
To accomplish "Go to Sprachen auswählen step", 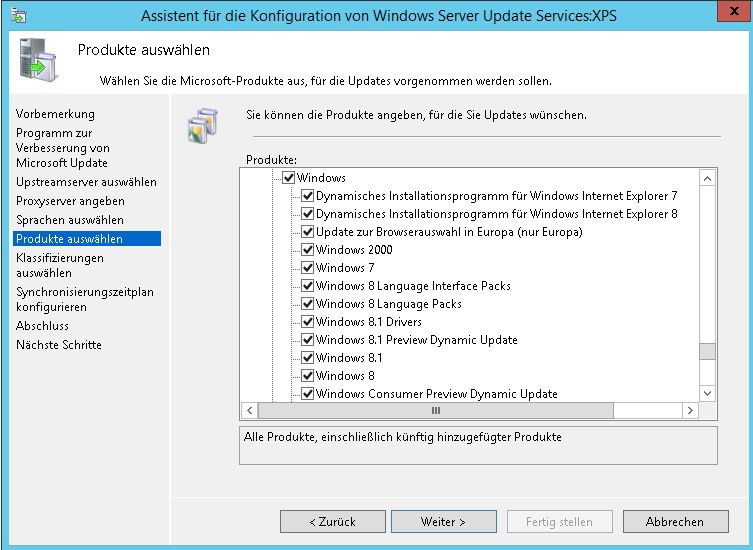I will point(70,220).
